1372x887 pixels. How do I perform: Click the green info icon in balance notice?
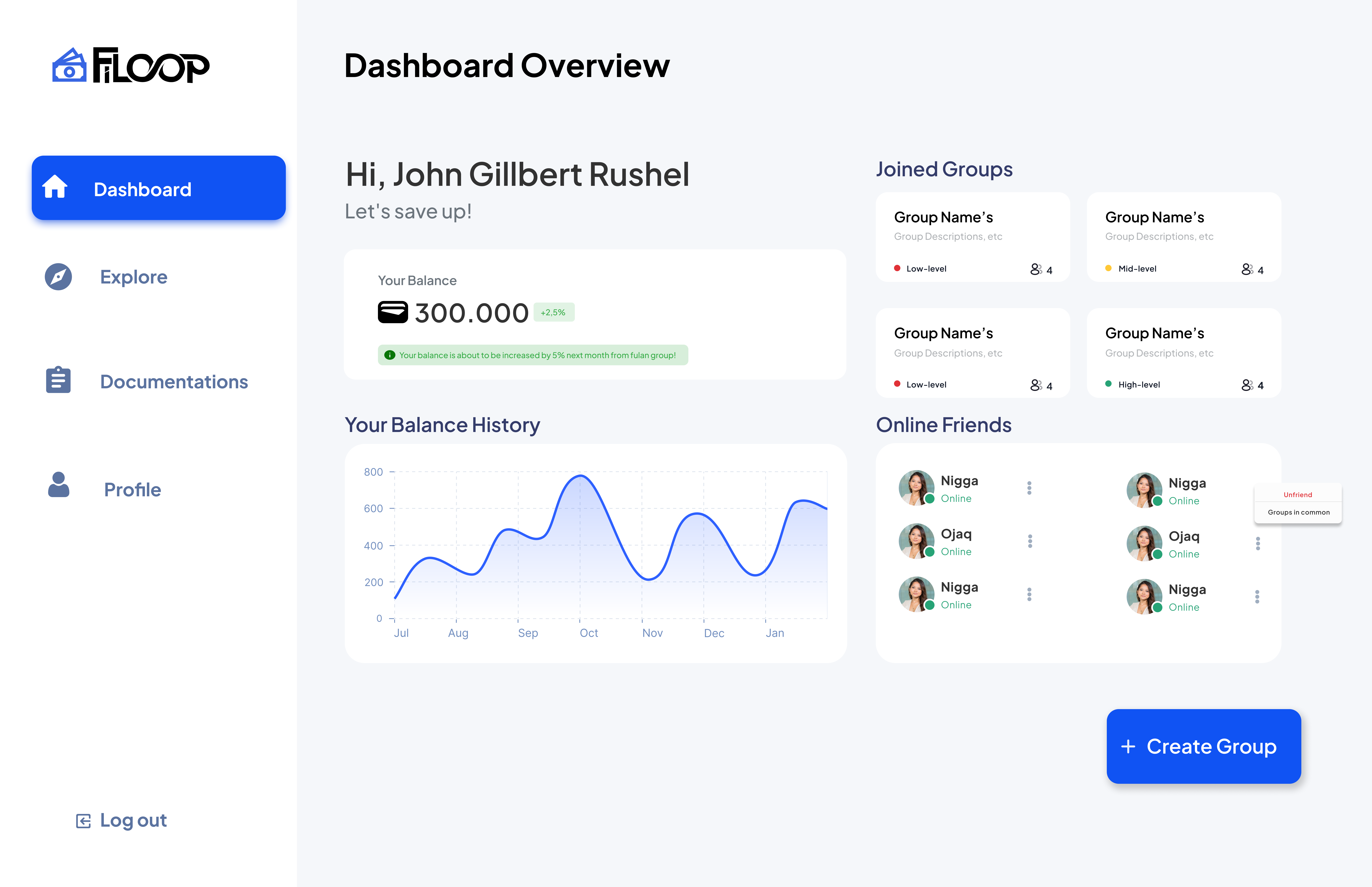[390, 355]
